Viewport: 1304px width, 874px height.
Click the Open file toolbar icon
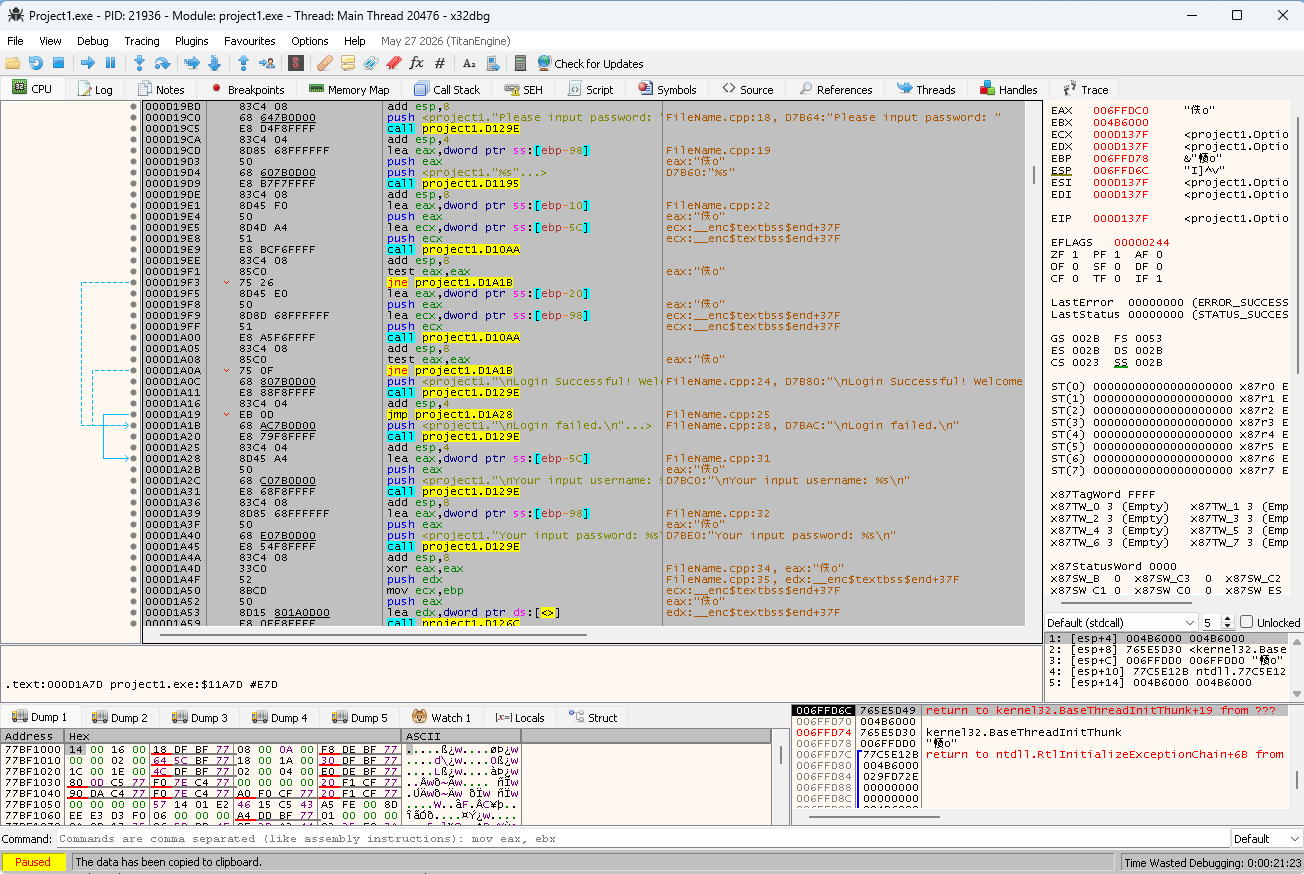click(x=13, y=63)
